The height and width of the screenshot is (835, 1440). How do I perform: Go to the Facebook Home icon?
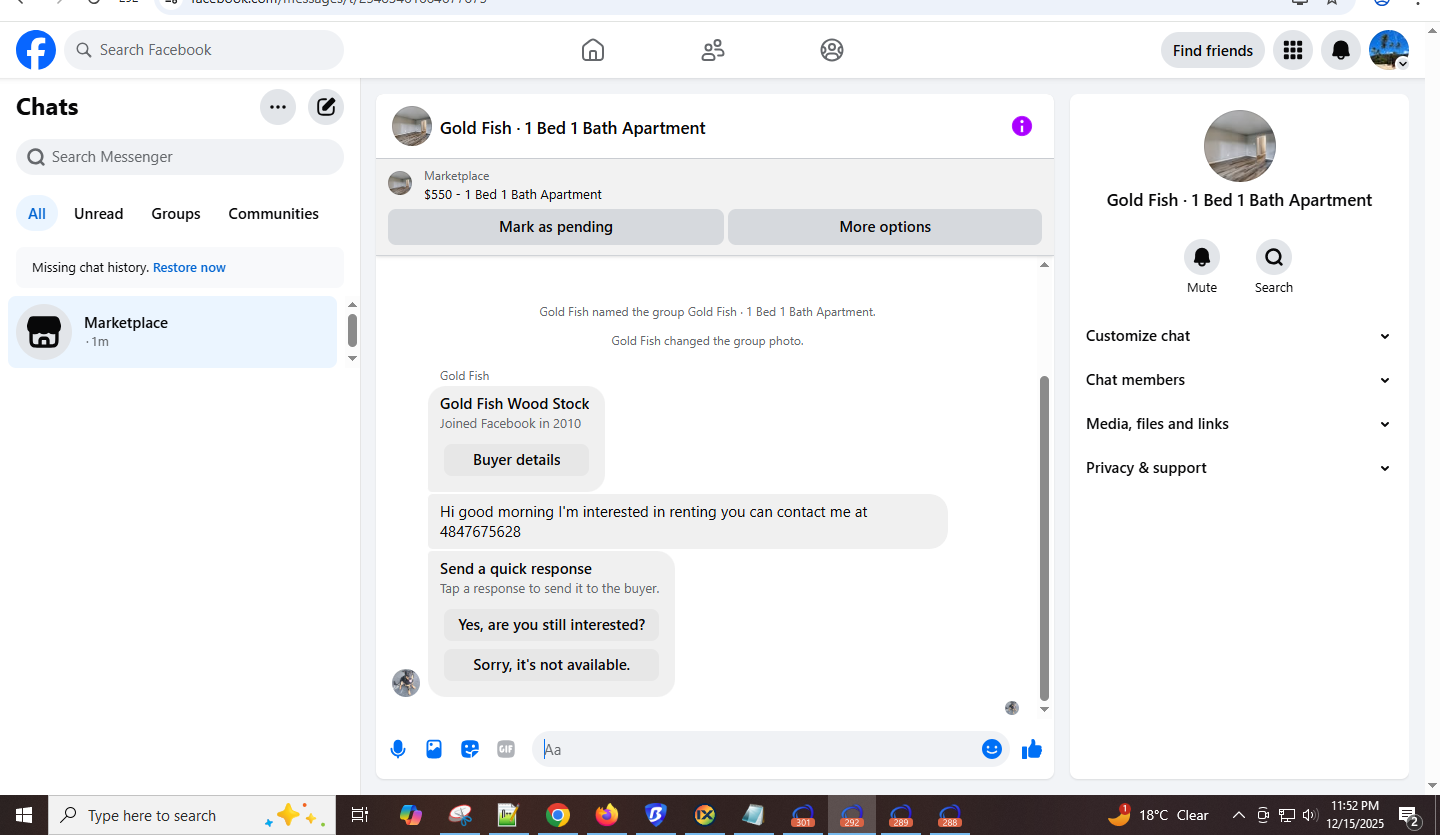593,50
